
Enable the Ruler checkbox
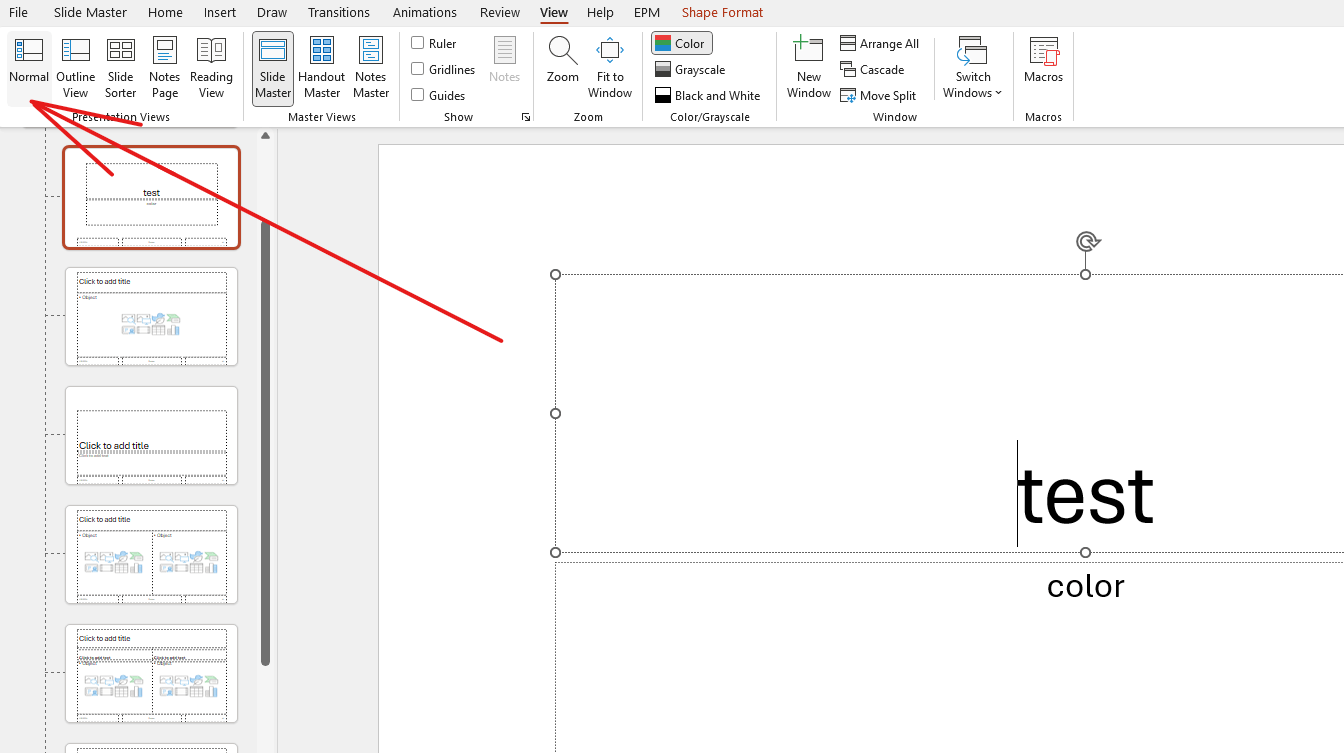point(416,43)
